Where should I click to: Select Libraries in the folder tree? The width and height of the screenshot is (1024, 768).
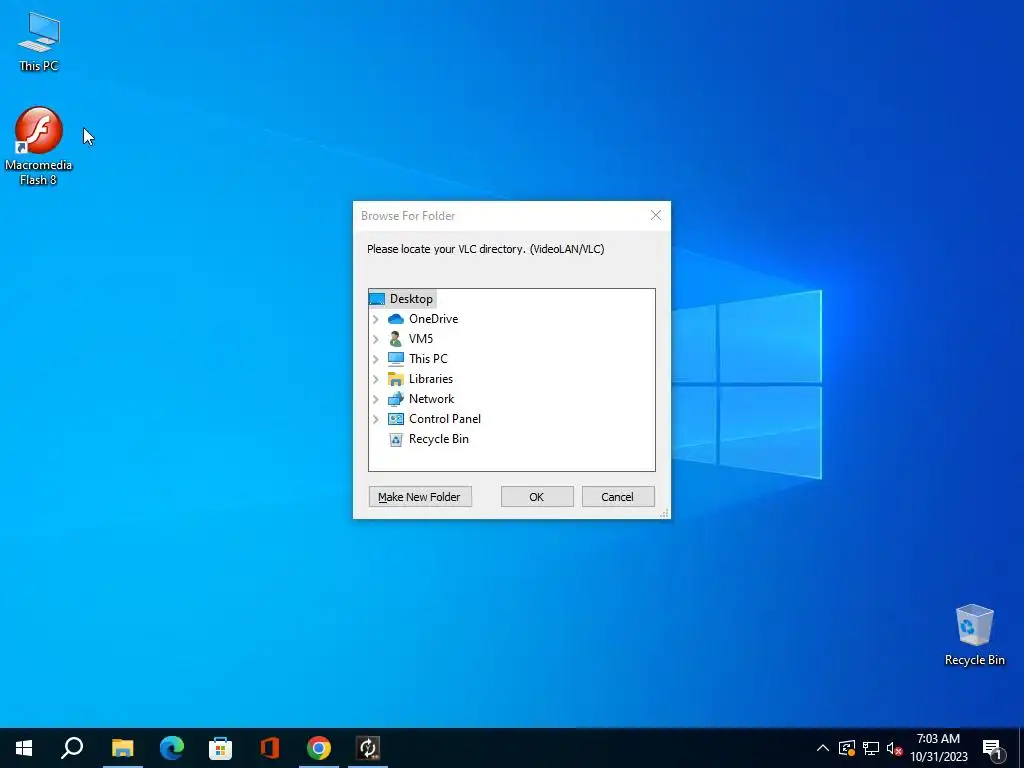pos(430,379)
